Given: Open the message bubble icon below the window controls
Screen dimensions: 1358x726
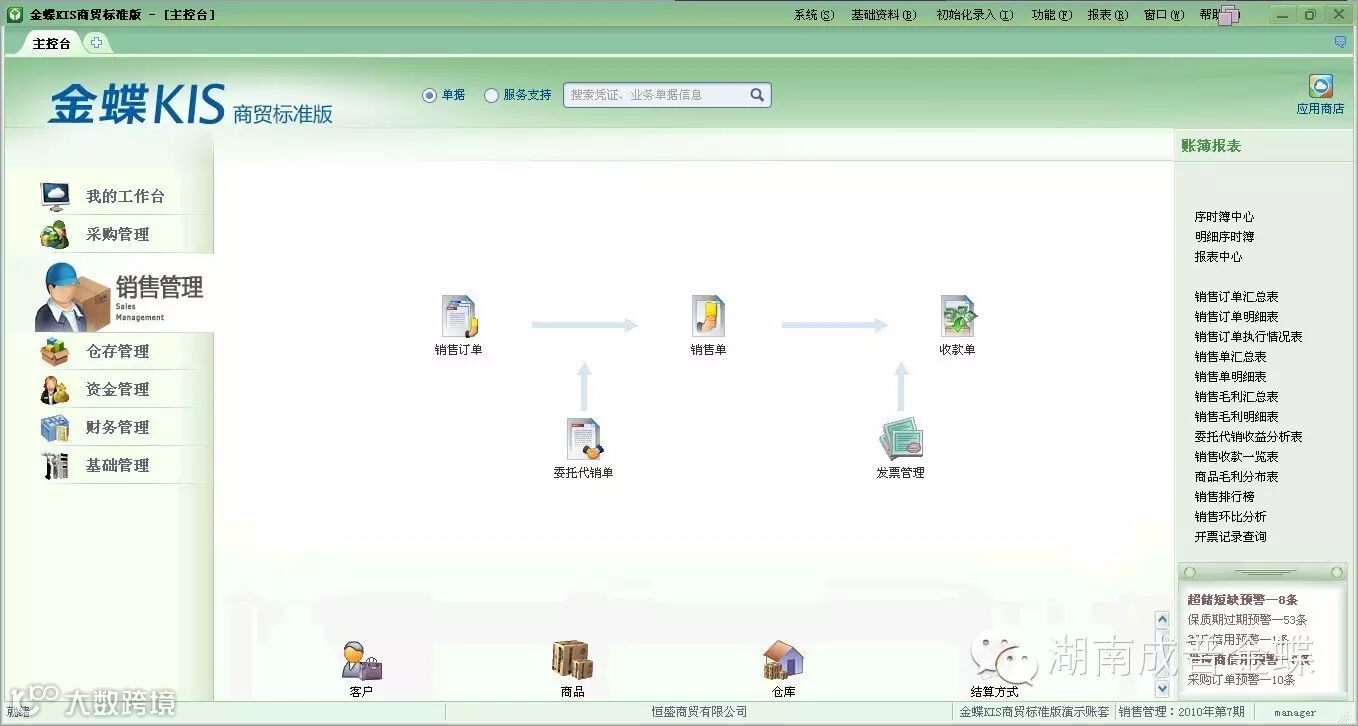Looking at the screenshot, I should coord(1340,42).
